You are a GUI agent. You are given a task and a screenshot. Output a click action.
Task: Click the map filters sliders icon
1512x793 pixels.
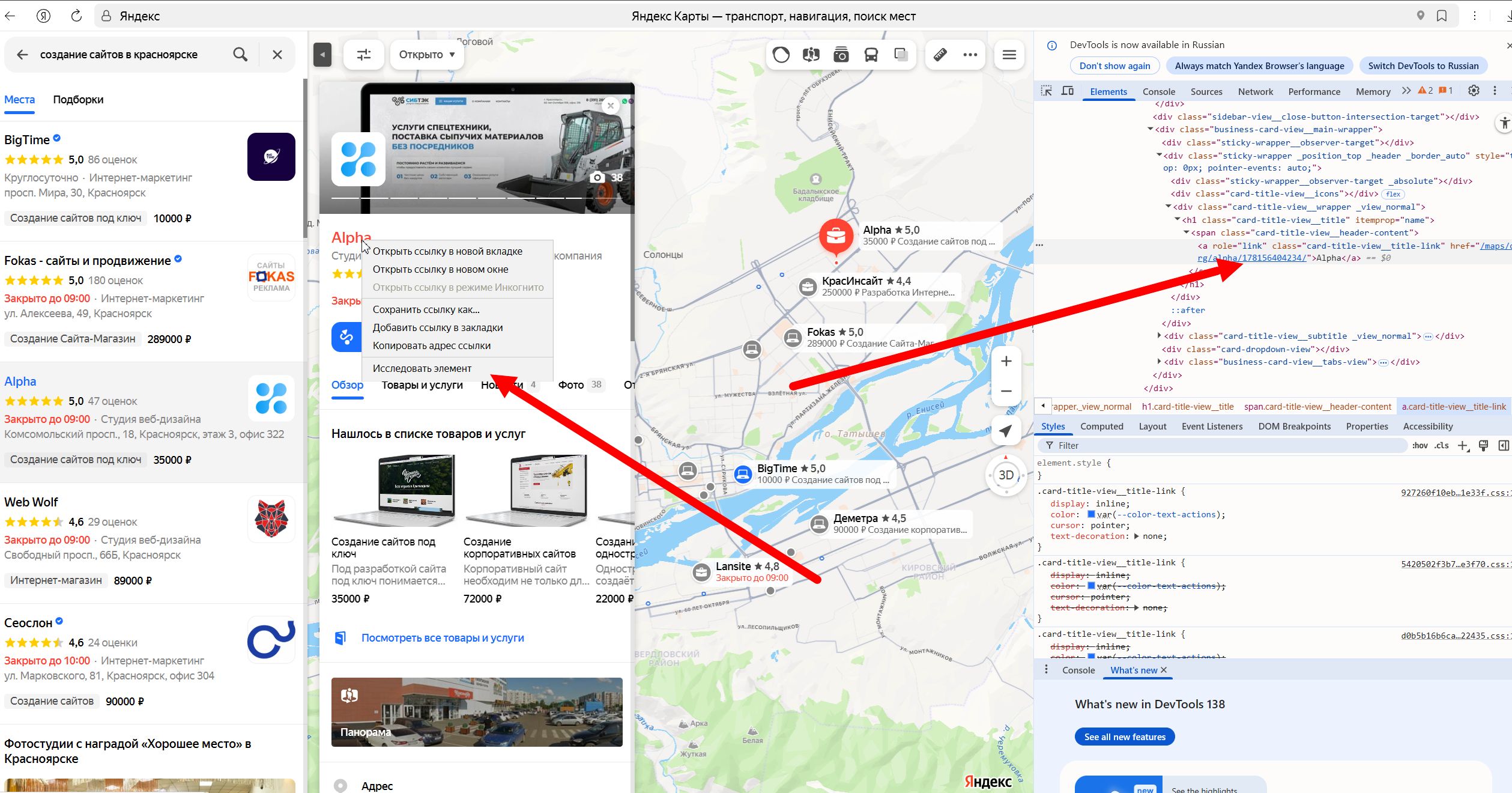pos(364,55)
